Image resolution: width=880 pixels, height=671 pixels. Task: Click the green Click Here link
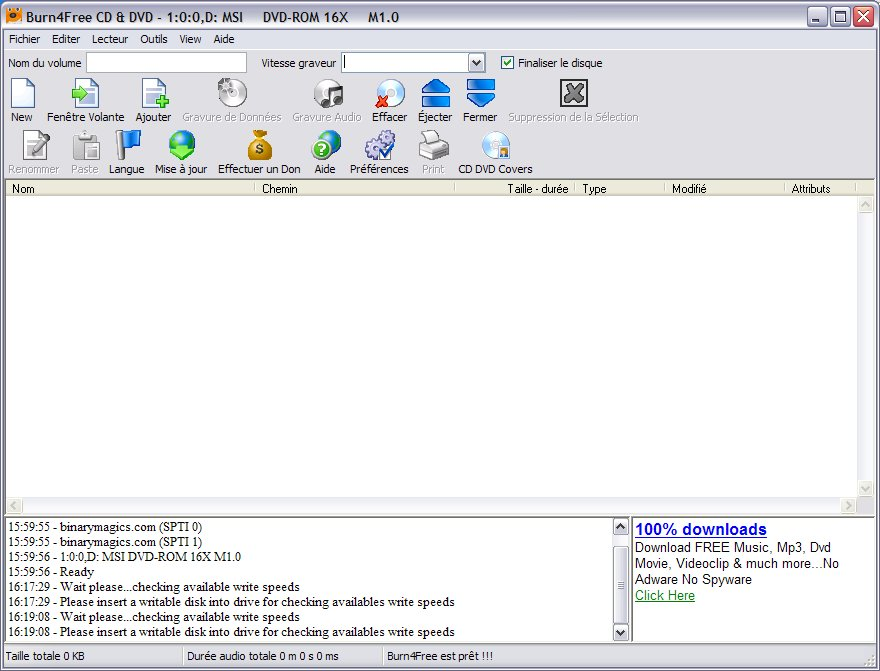pos(664,595)
